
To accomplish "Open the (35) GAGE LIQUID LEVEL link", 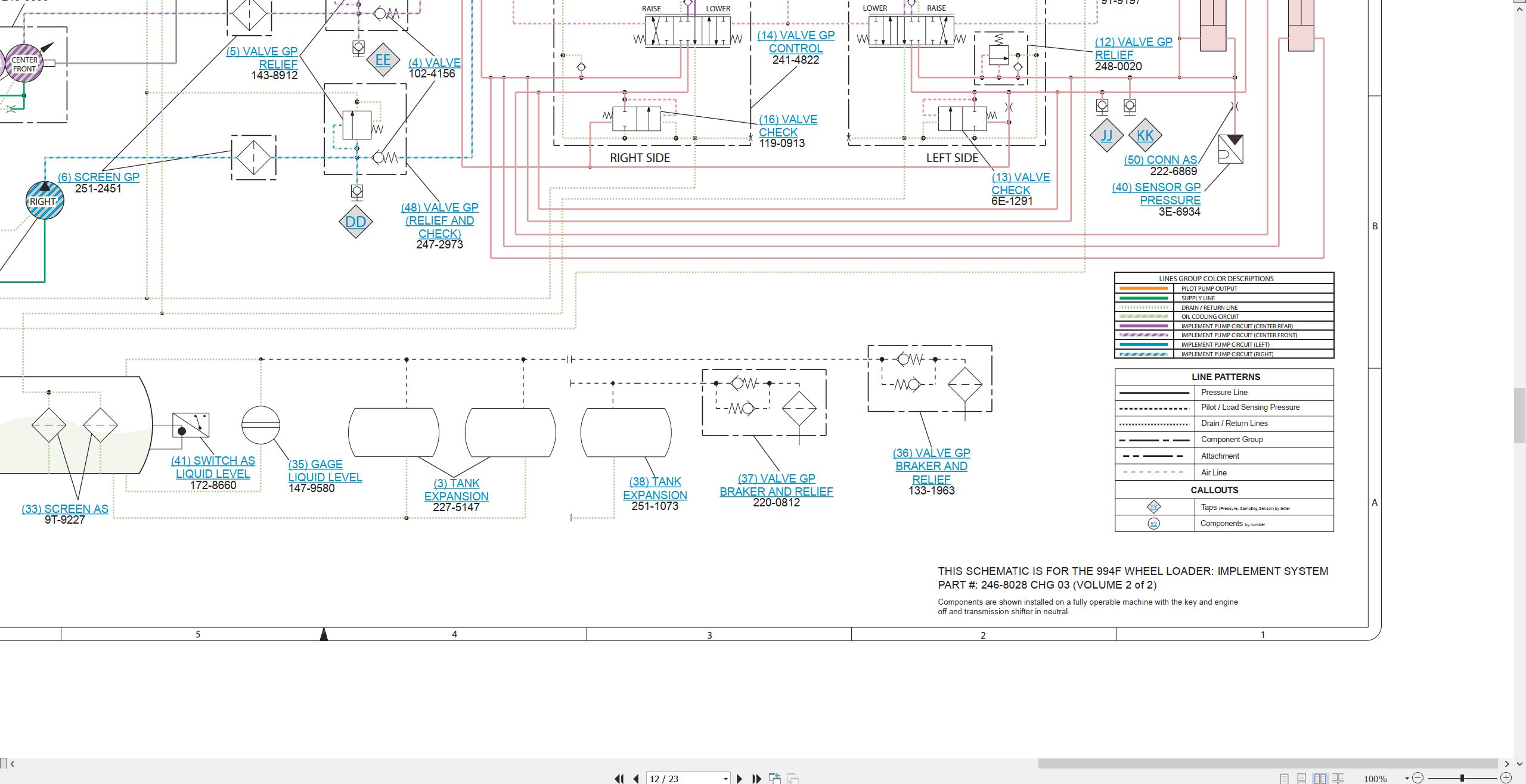I will pyautogui.click(x=325, y=471).
